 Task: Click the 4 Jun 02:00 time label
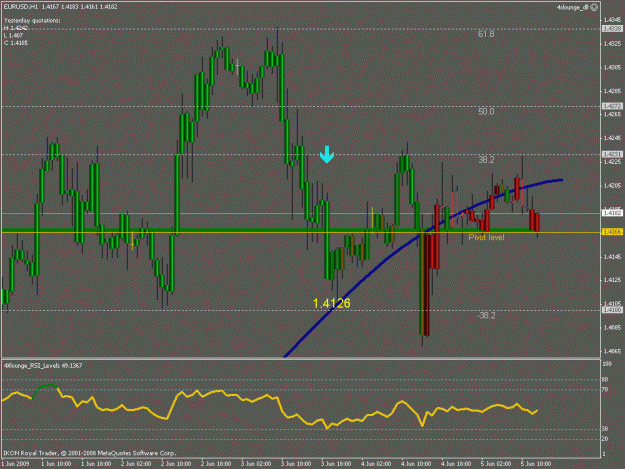click(x=376, y=464)
